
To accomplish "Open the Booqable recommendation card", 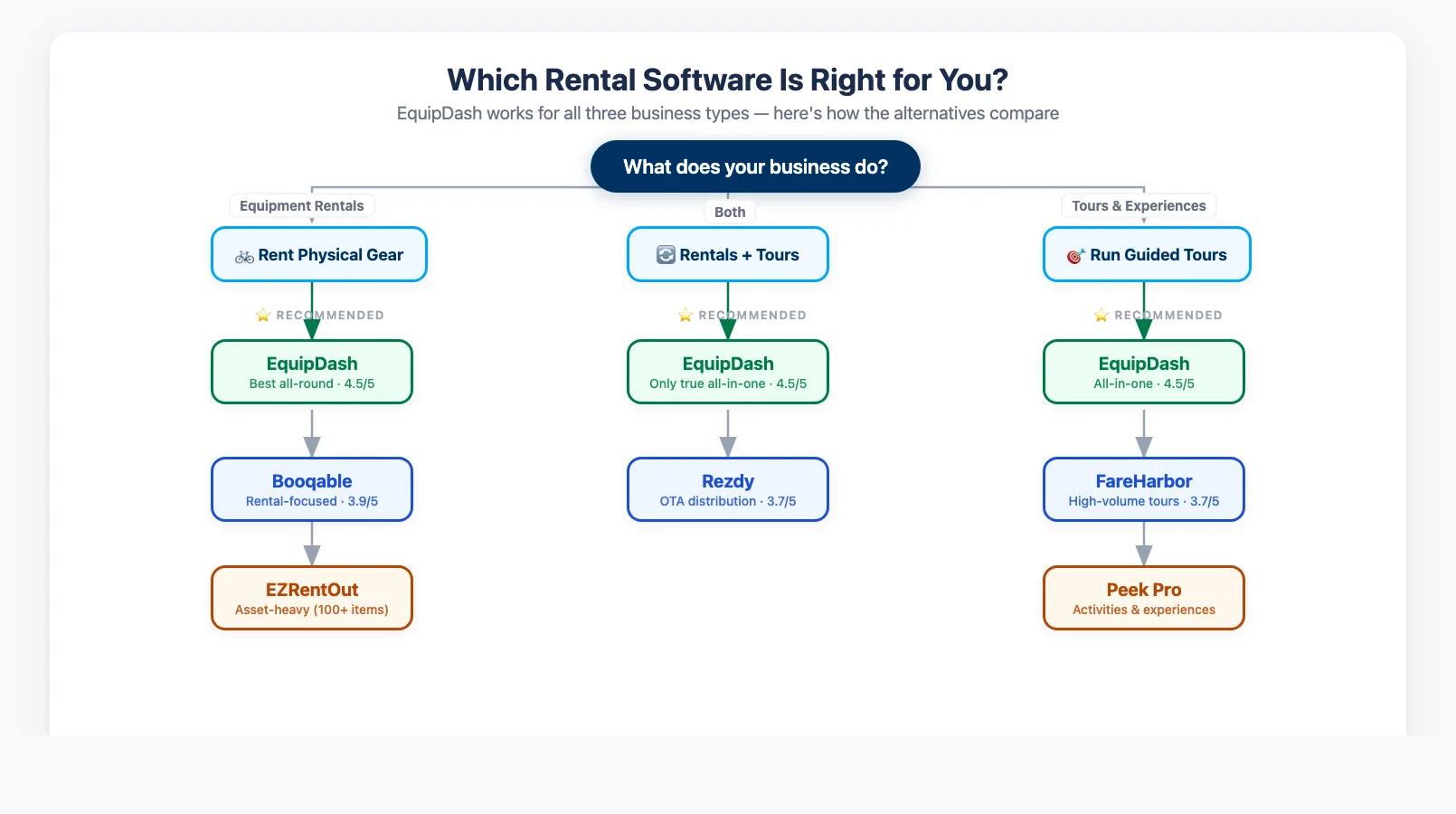I will tap(311, 488).
